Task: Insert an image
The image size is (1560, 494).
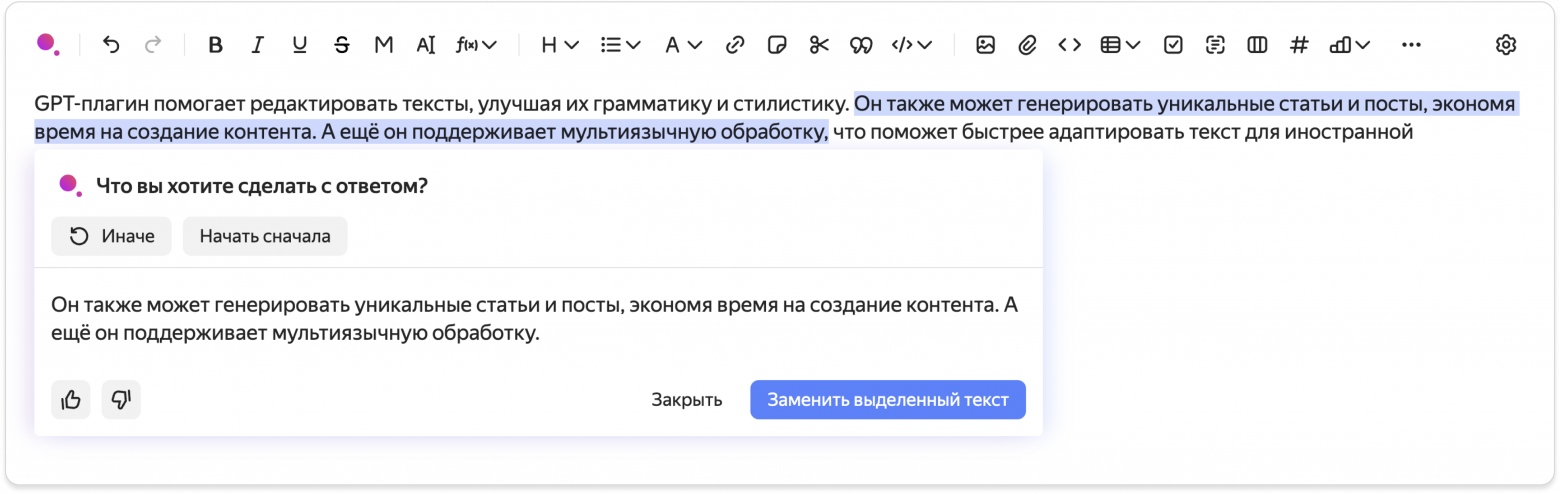Action: point(986,44)
